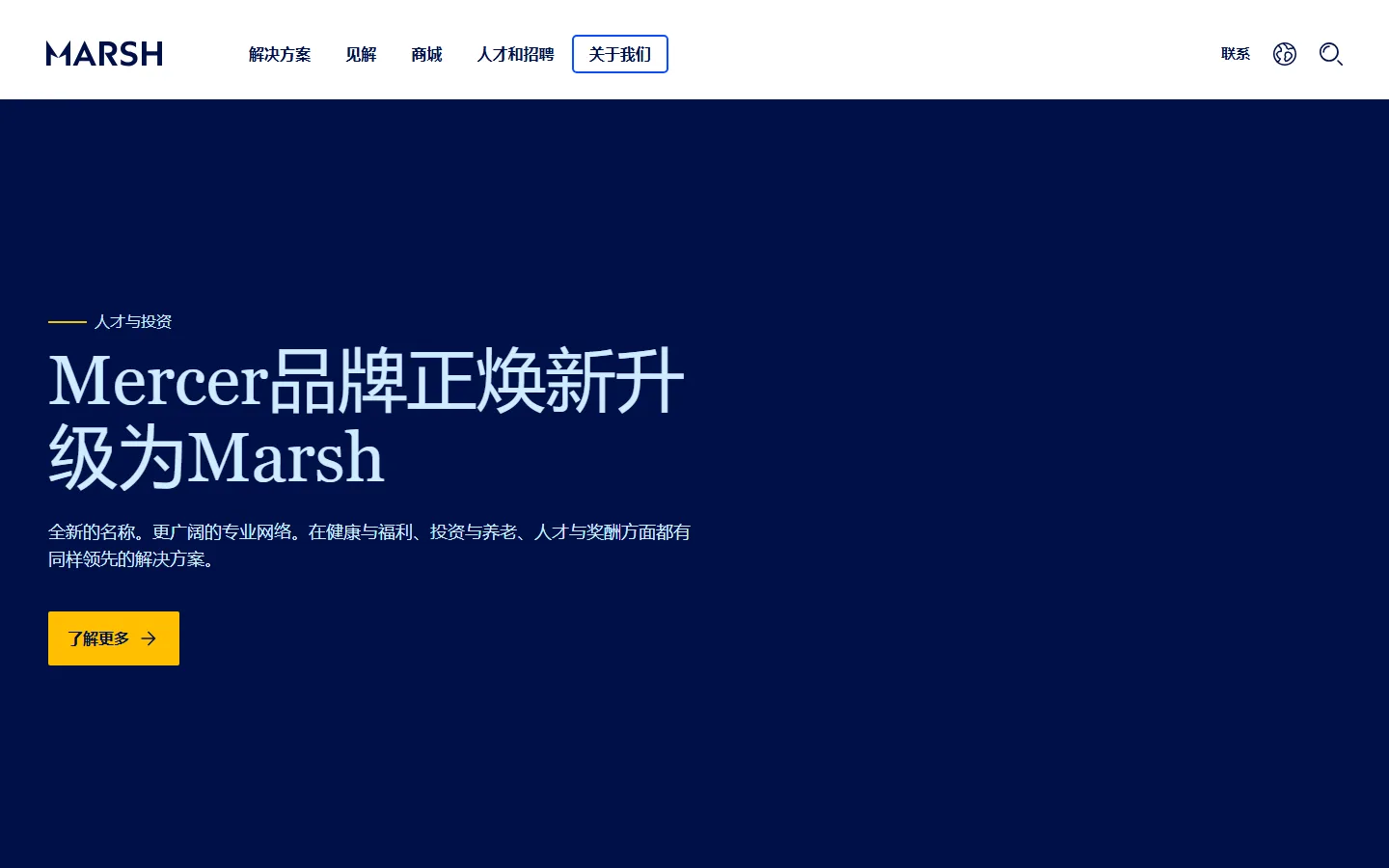
Task: Click the 联系 link
Action: pyautogui.click(x=1236, y=54)
